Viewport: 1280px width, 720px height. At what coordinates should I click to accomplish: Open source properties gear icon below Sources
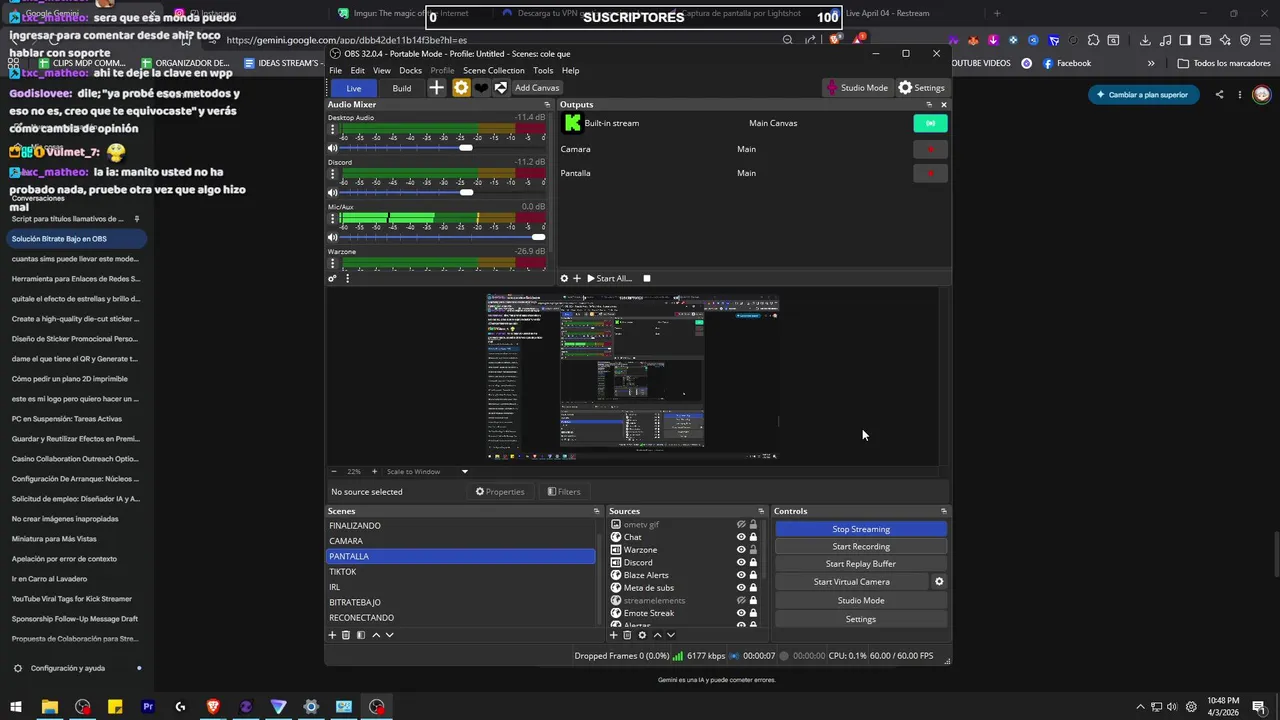pos(642,635)
